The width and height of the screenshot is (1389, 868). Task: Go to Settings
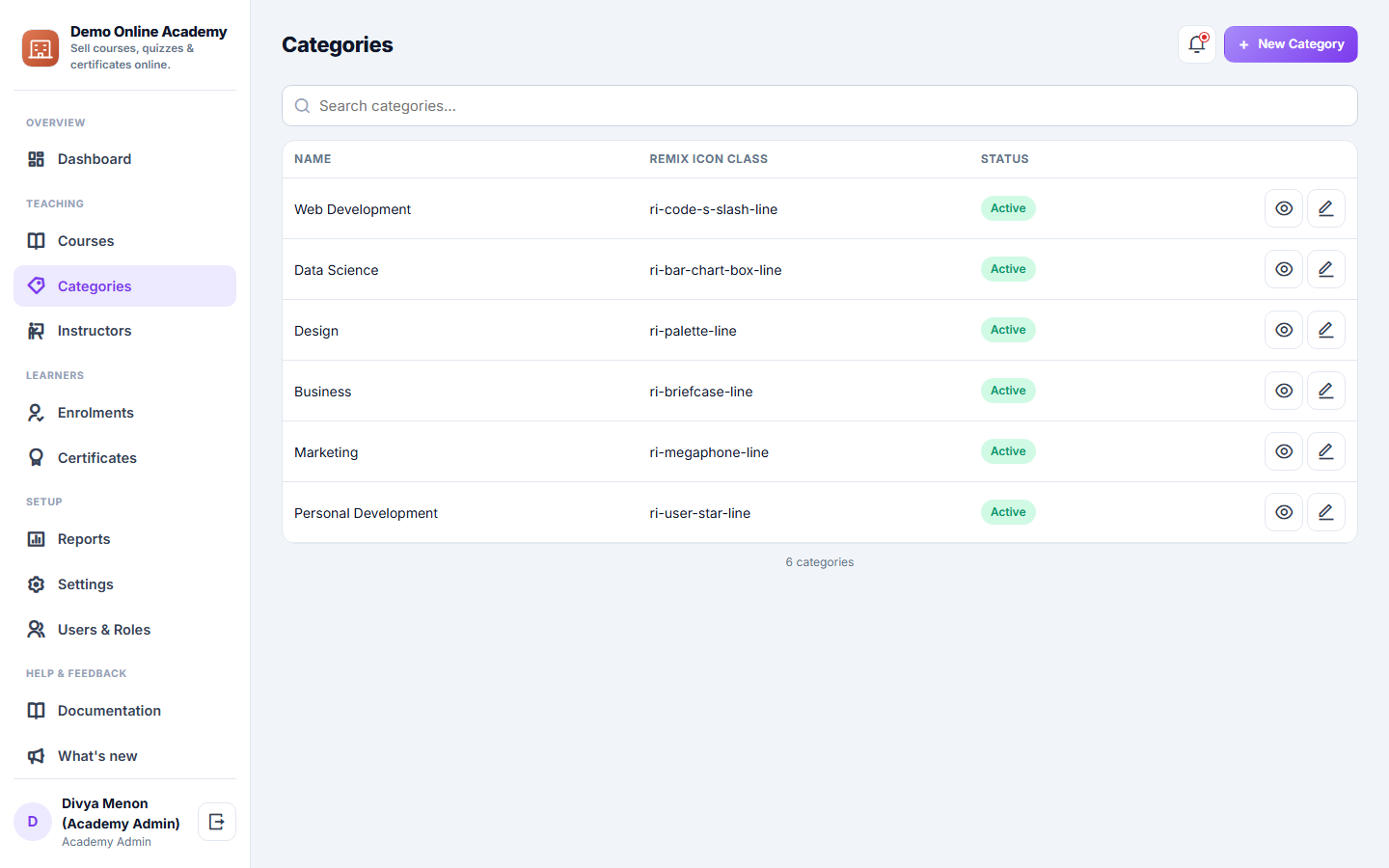coord(124,584)
